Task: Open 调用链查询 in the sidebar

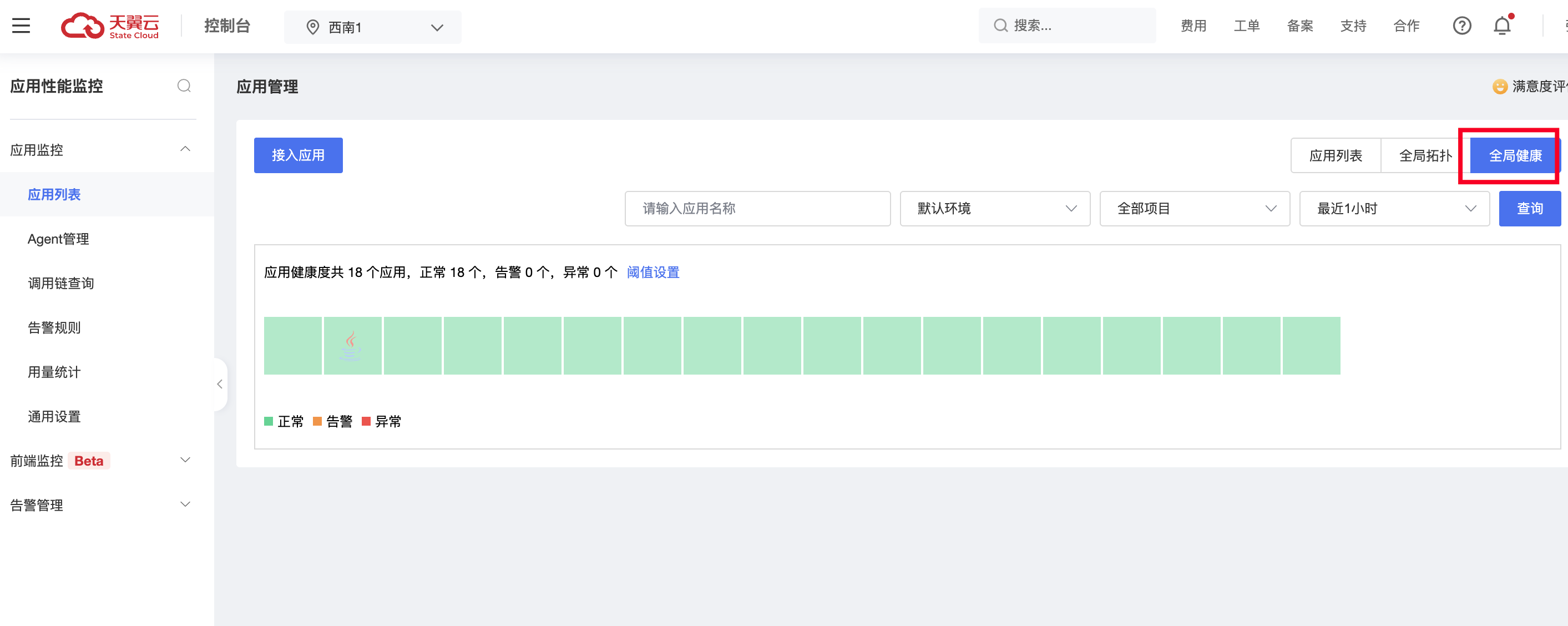Action: (x=61, y=283)
